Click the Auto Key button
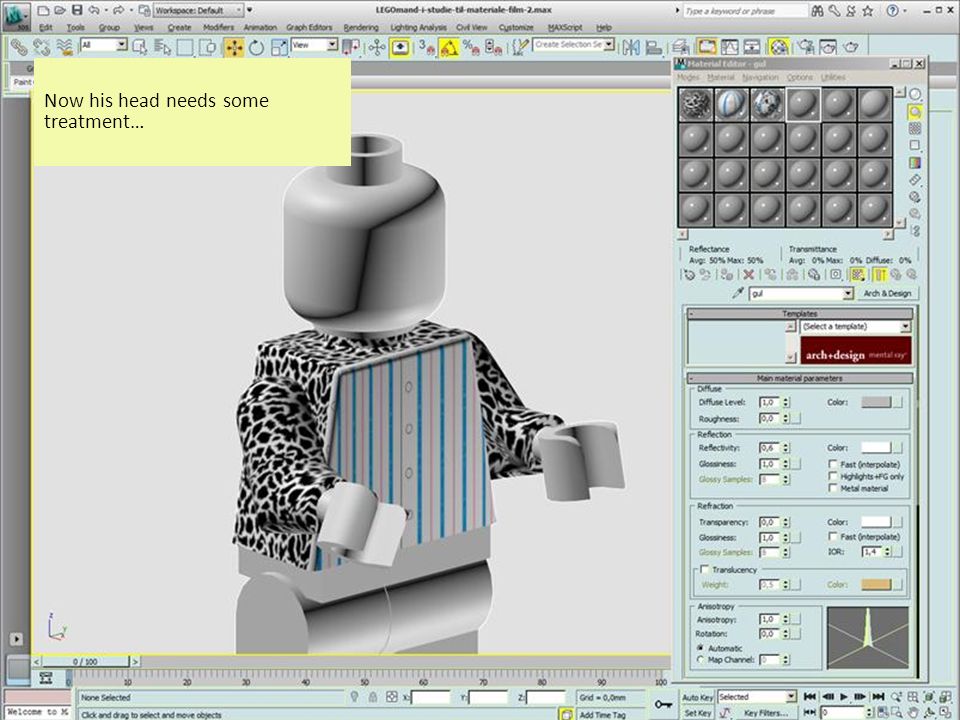The width and height of the screenshot is (960, 720). coord(697,697)
